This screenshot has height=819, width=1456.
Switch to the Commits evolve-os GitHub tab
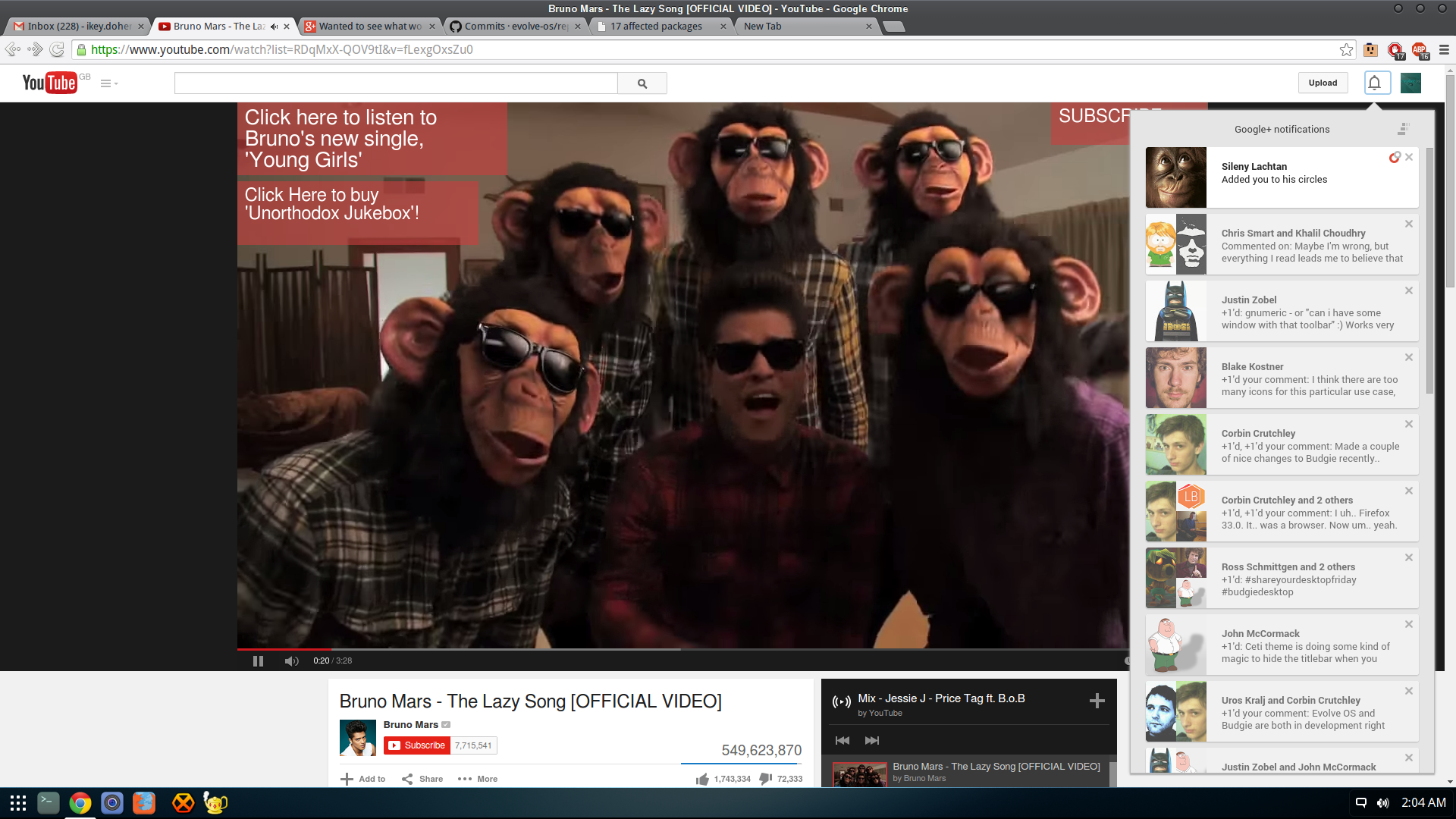pos(515,26)
